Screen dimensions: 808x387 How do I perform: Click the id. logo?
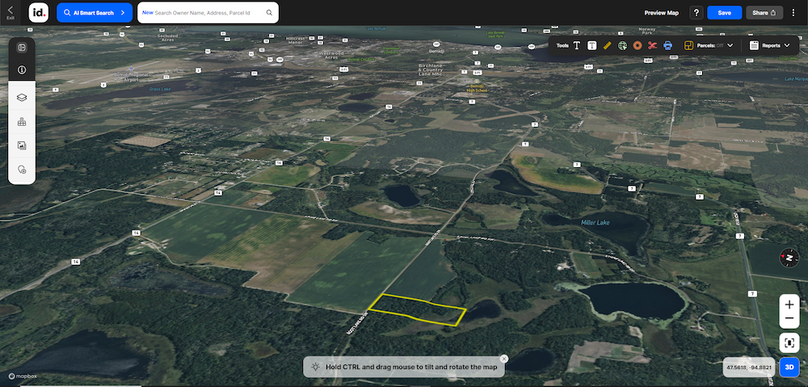point(39,12)
